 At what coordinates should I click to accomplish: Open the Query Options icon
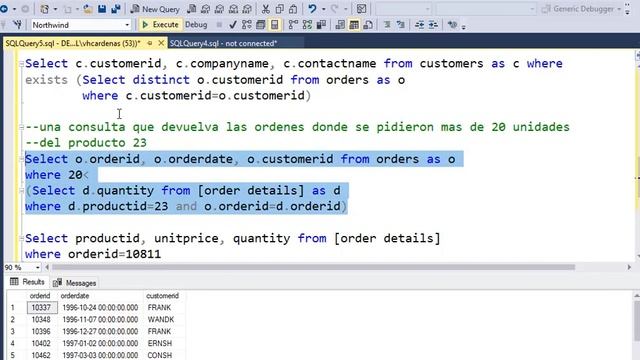point(260,25)
